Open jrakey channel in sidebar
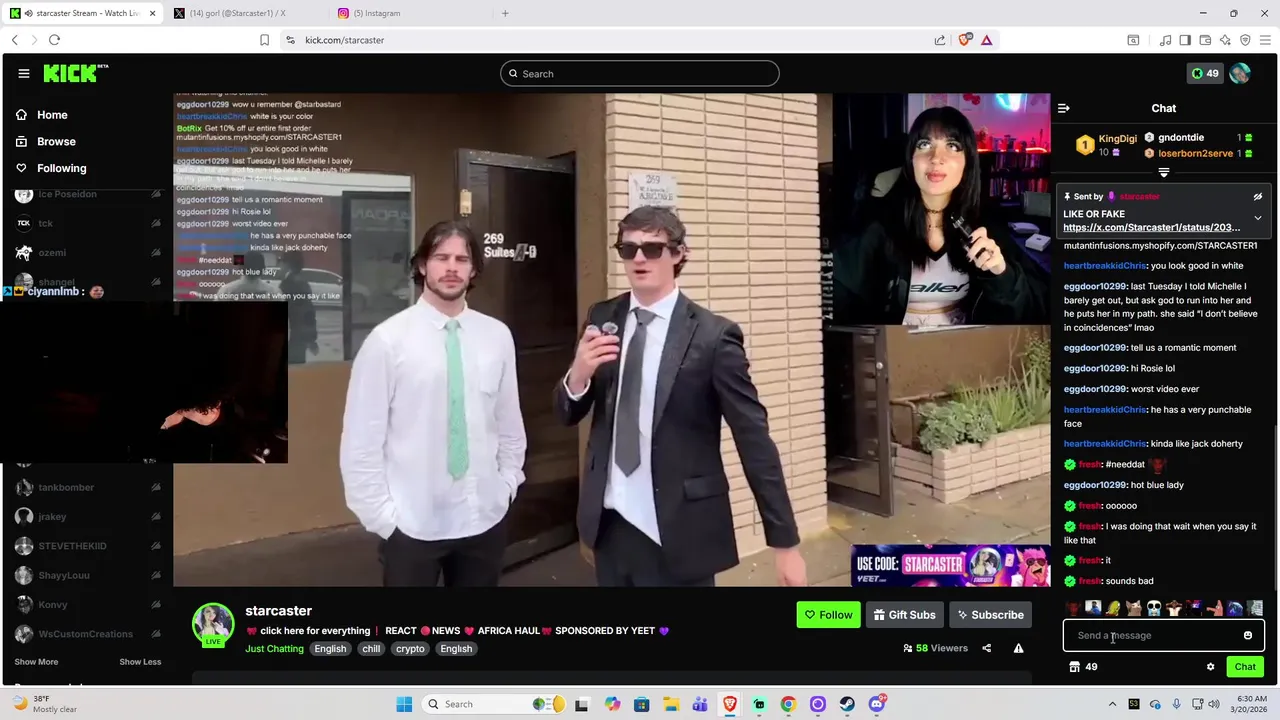This screenshot has height=720, width=1280. tap(87, 517)
